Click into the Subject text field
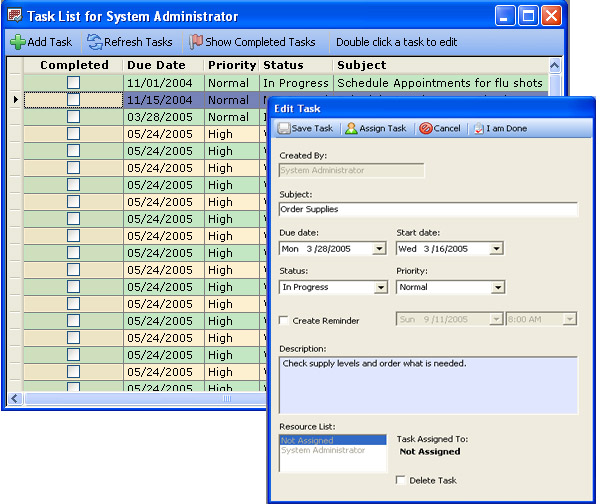The image size is (600, 504). 428,210
